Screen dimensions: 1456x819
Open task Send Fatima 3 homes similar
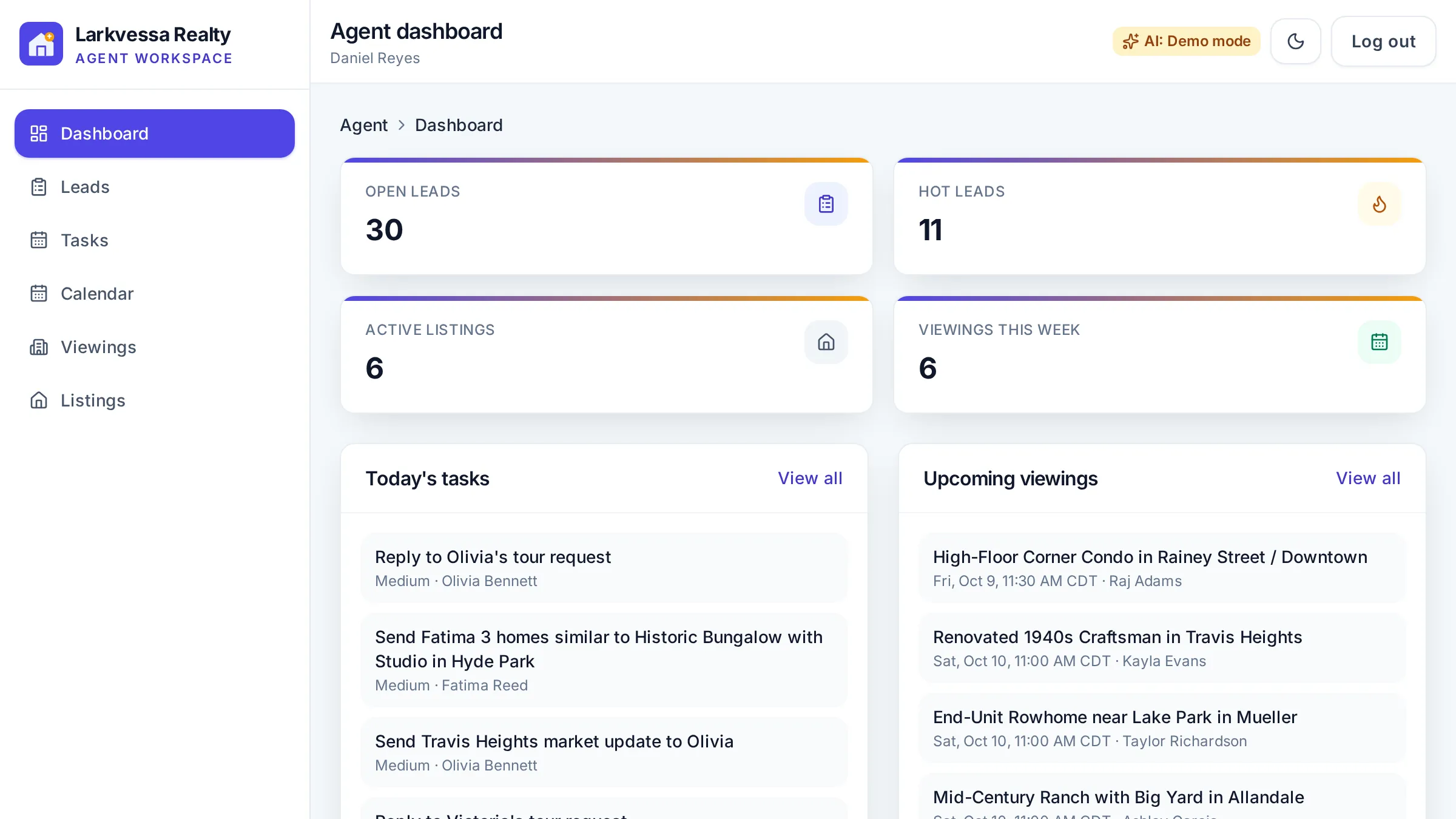click(604, 660)
